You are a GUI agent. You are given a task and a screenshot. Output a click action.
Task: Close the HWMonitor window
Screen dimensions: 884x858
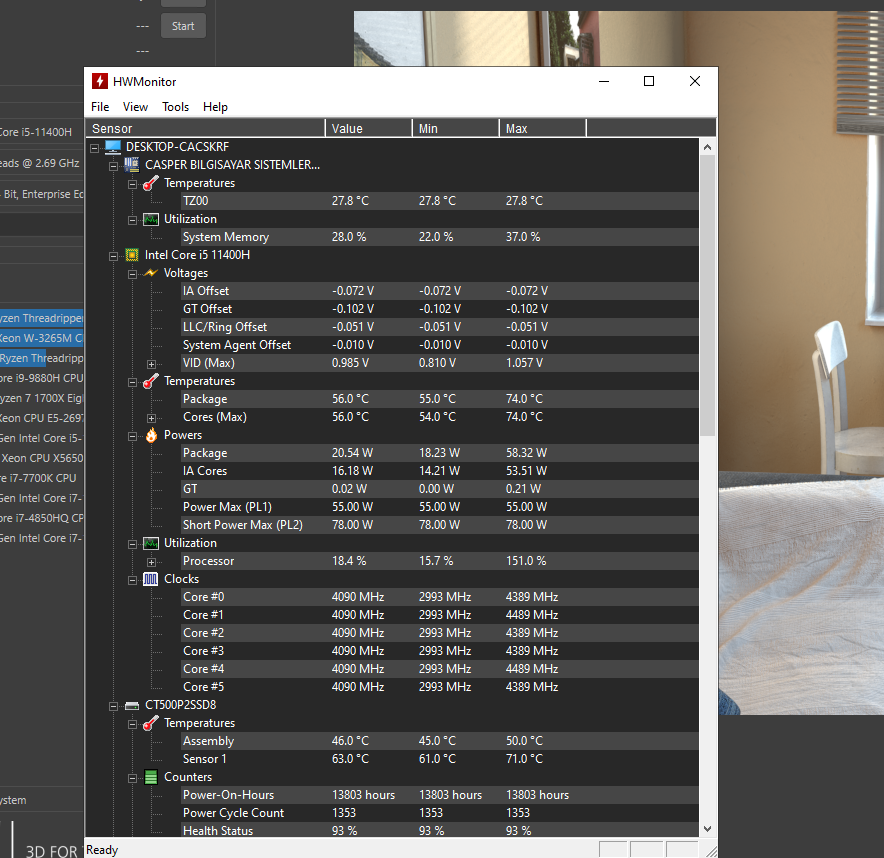click(695, 82)
